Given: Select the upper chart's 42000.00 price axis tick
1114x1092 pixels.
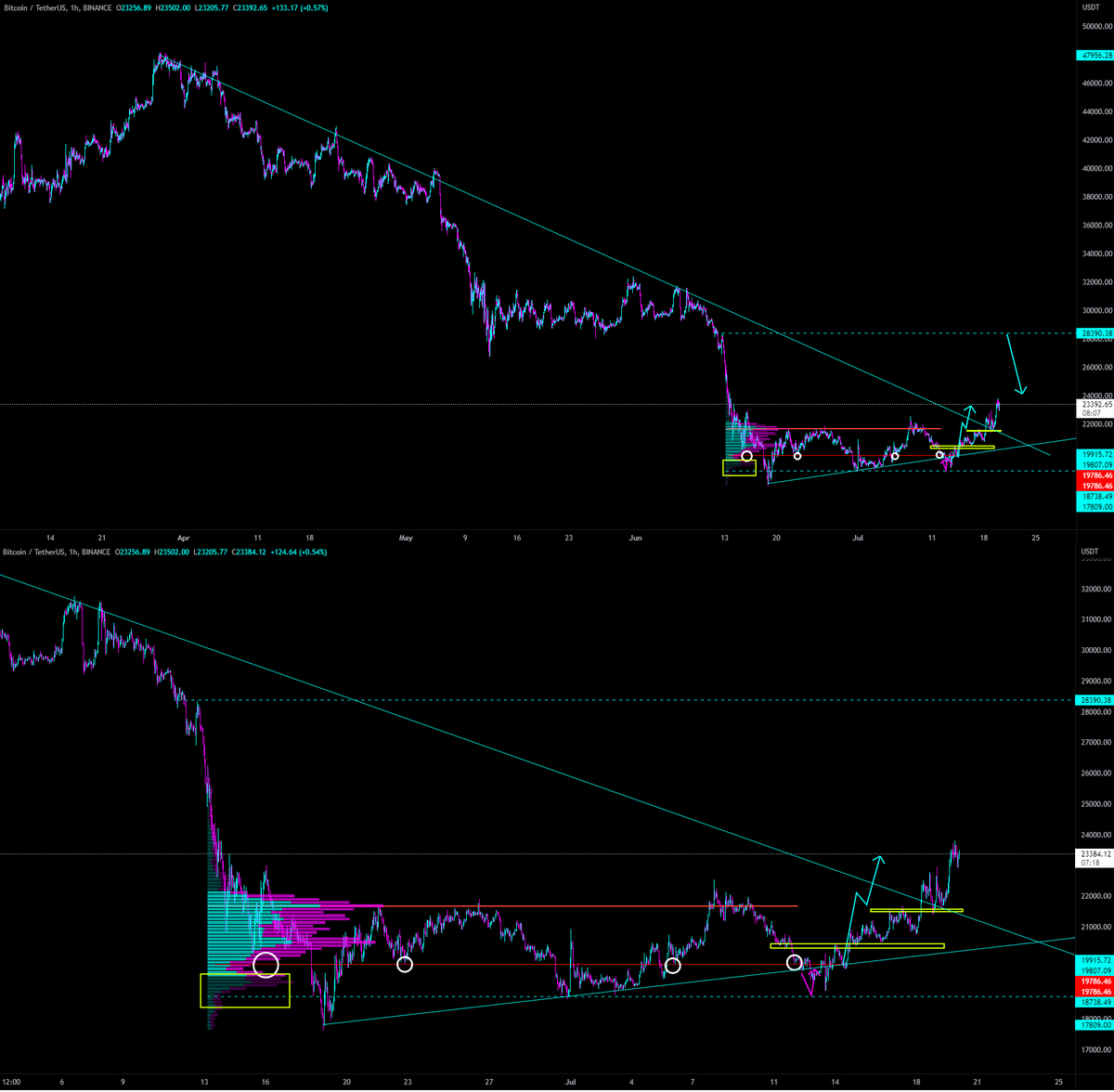Looking at the screenshot, I should pos(1097,140).
